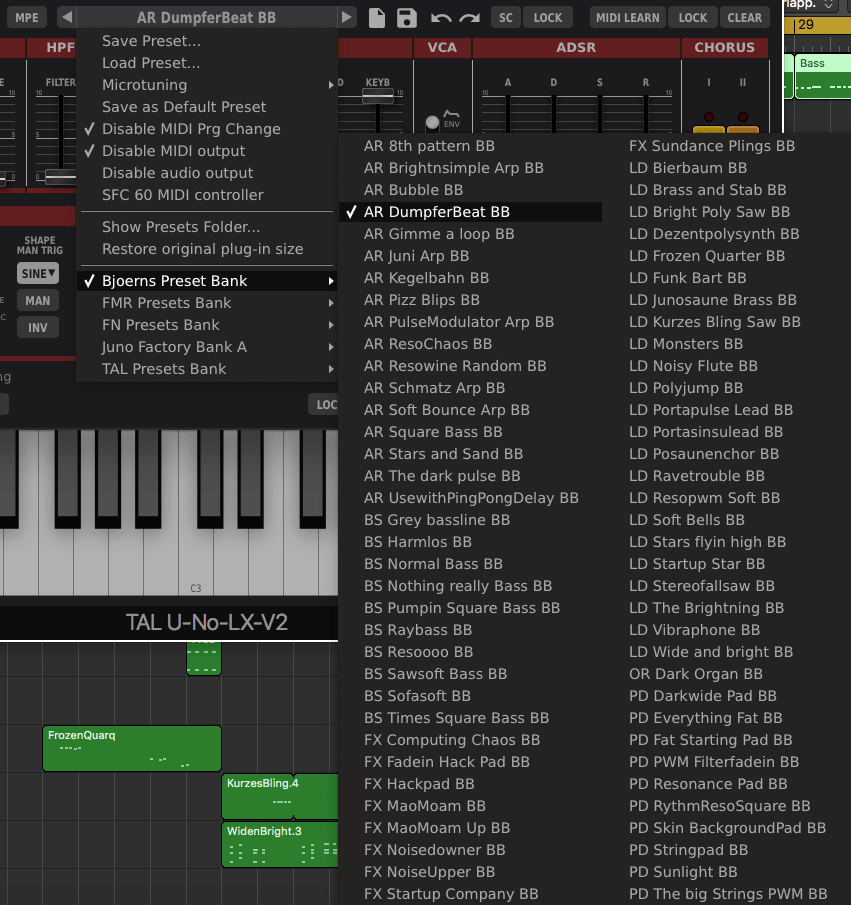
Task: Select the WidenBright.3 MIDI region
Action: pos(280,844)
